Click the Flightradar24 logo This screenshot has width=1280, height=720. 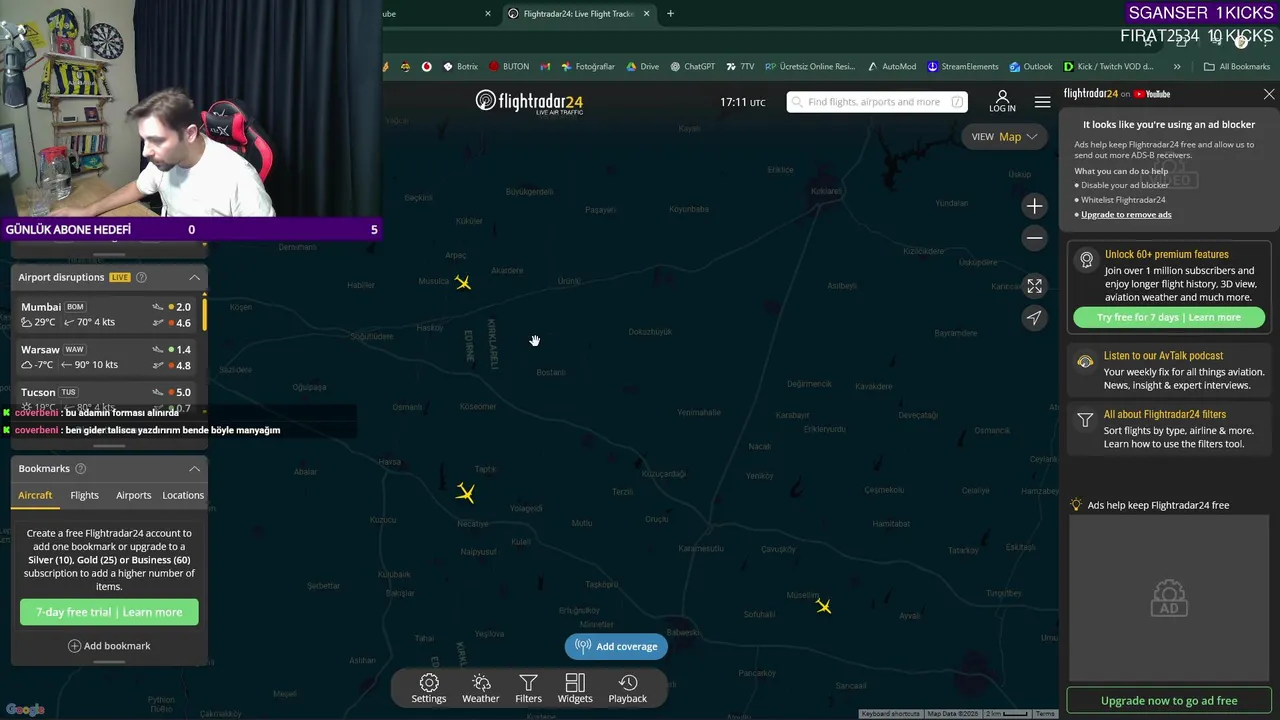(529, 102)
